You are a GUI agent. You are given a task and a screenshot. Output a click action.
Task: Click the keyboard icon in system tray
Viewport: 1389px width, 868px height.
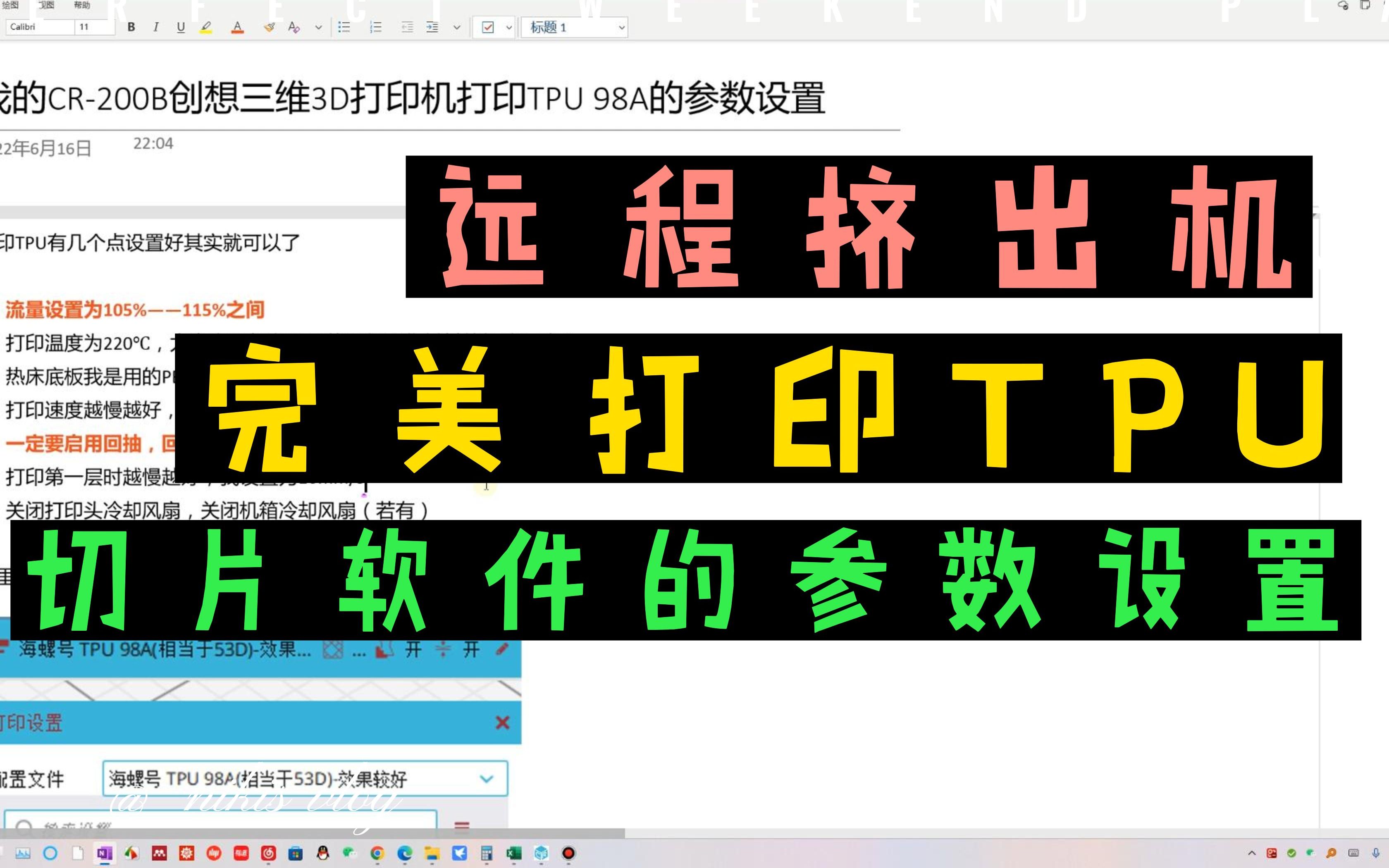(1353, 853)
